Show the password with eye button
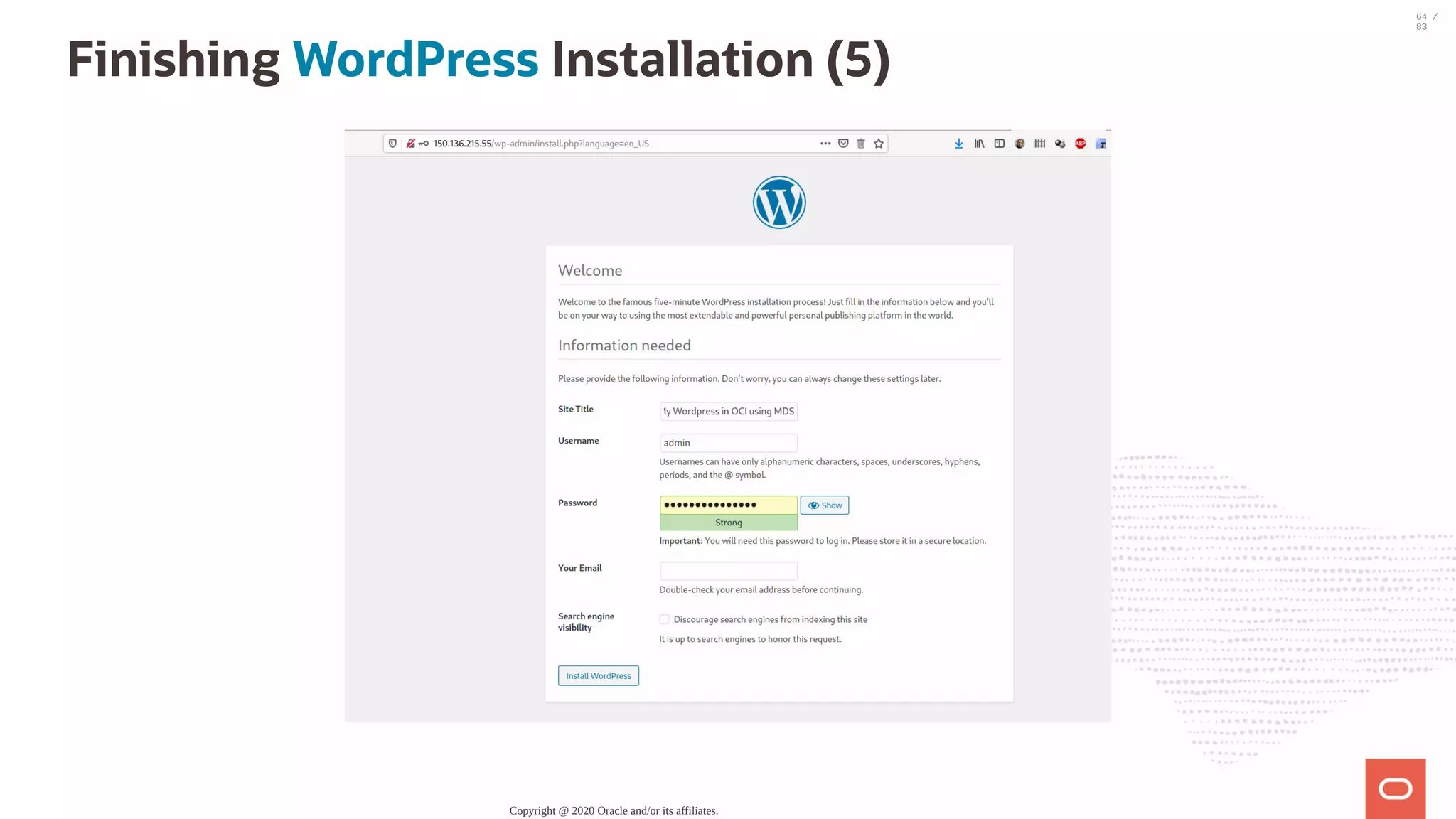 coord(825,505)
